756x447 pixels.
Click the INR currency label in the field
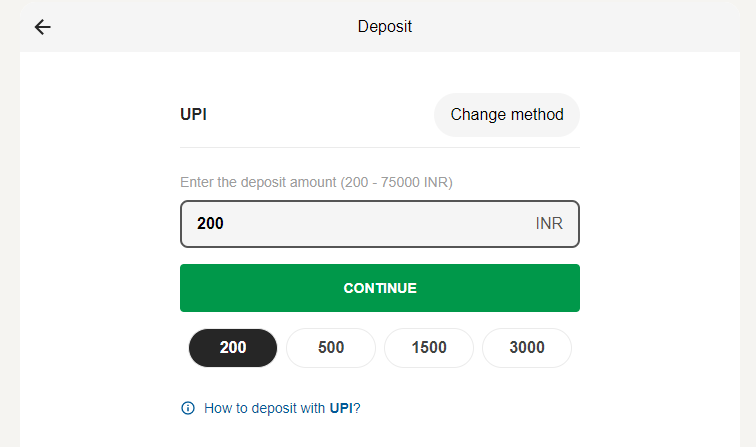point(549,224)
